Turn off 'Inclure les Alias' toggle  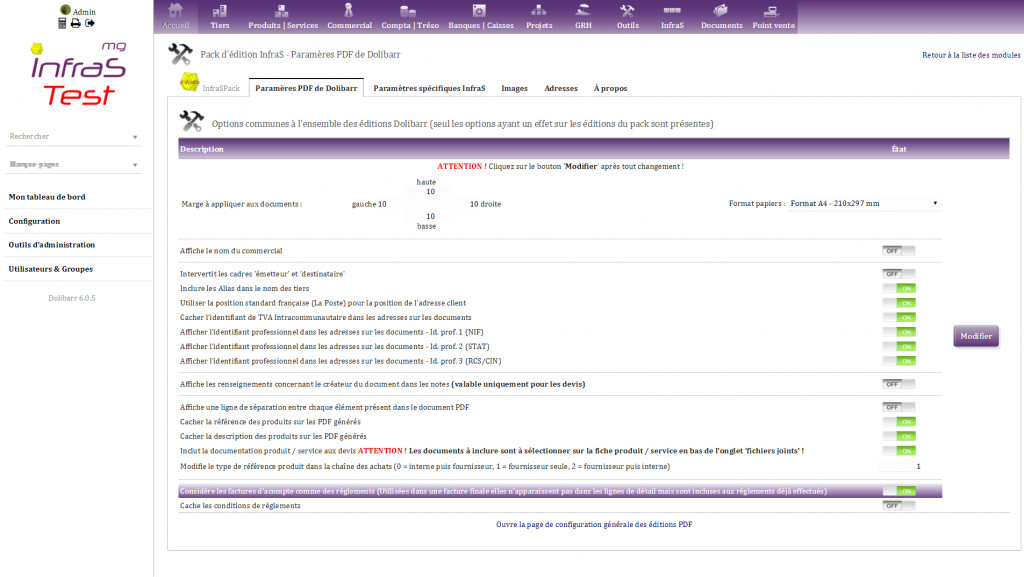pyautogui.click(x=898, y=288)
